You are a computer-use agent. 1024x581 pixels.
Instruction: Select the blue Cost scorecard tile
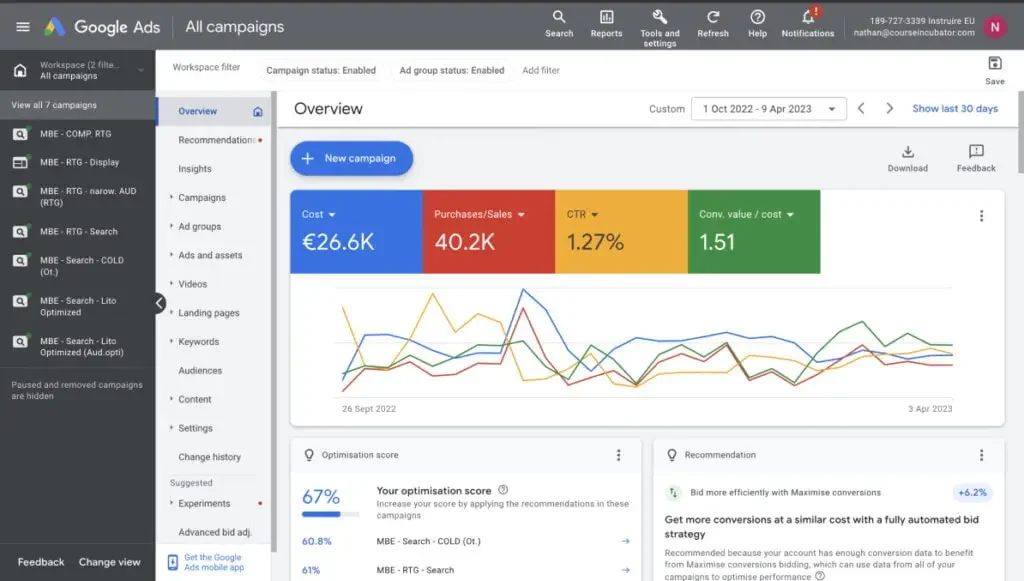coord(356,232)
